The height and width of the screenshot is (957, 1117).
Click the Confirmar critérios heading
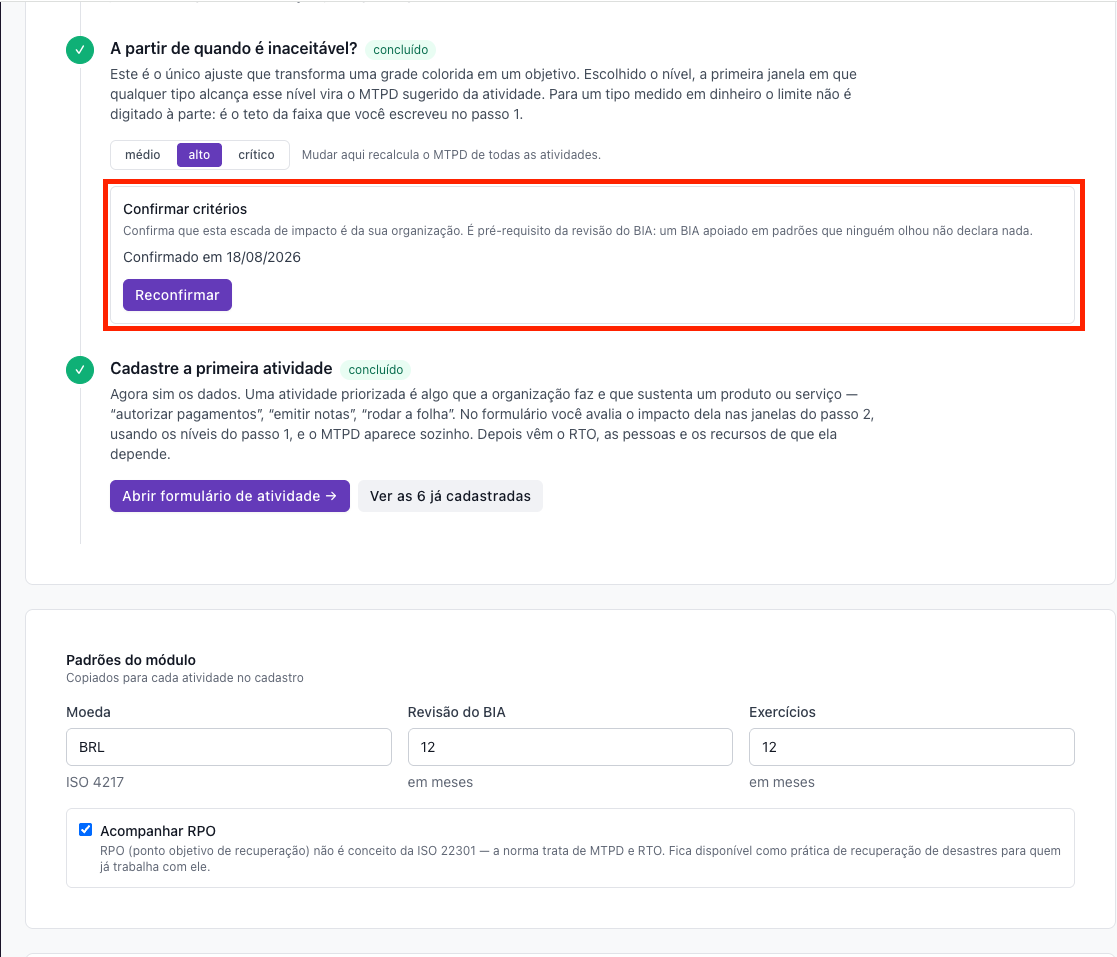pos(185,209)
